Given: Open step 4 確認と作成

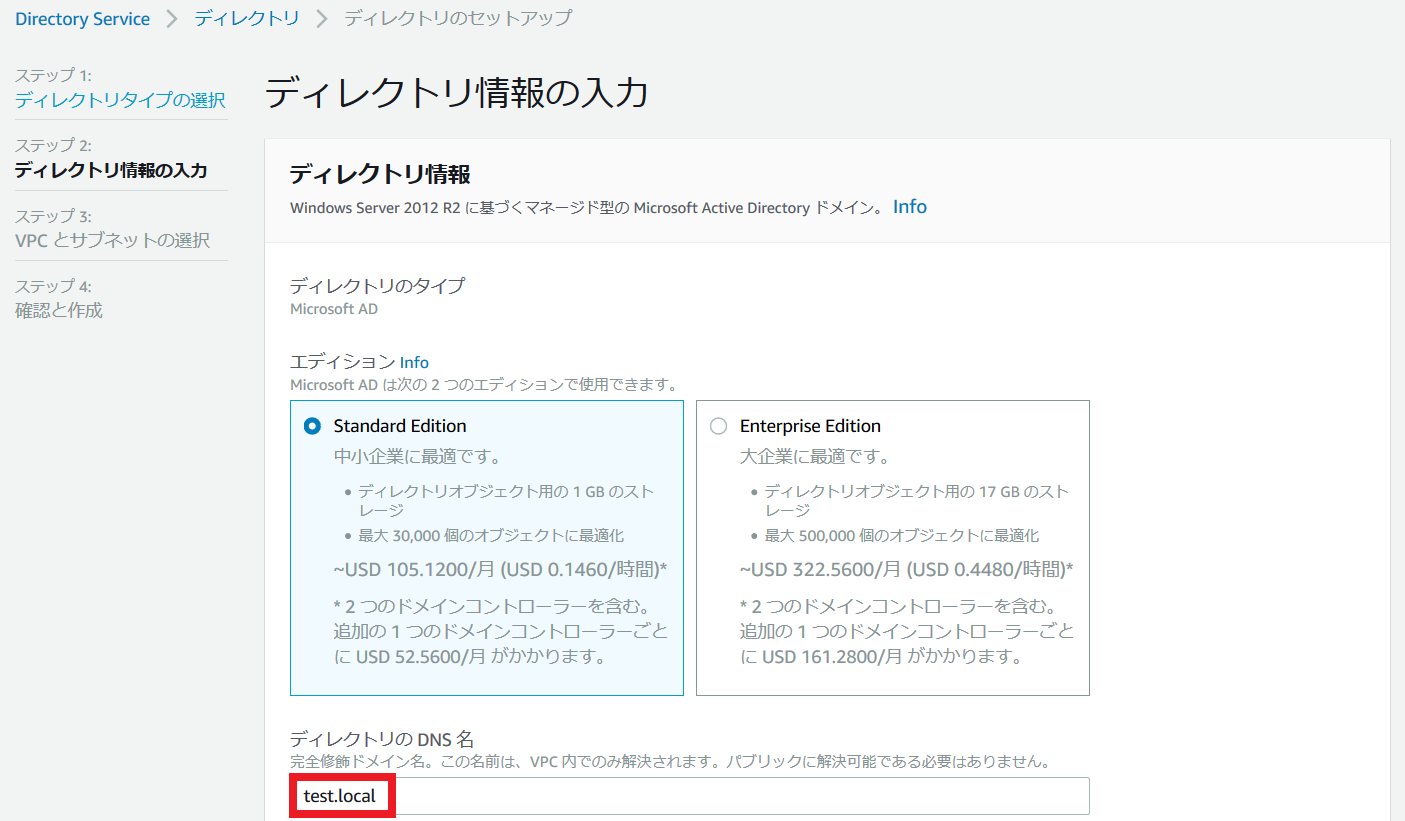Looking at the screenshot, I should tap(59, 310).
